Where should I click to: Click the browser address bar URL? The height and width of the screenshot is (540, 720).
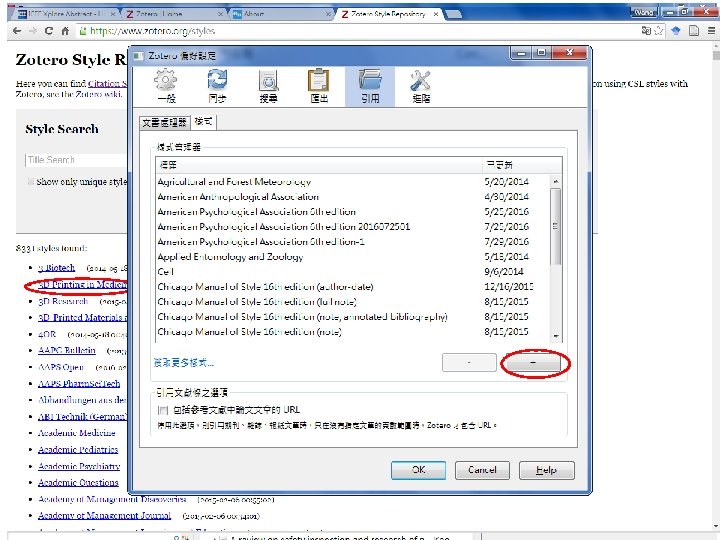click(x=152, y=31)
